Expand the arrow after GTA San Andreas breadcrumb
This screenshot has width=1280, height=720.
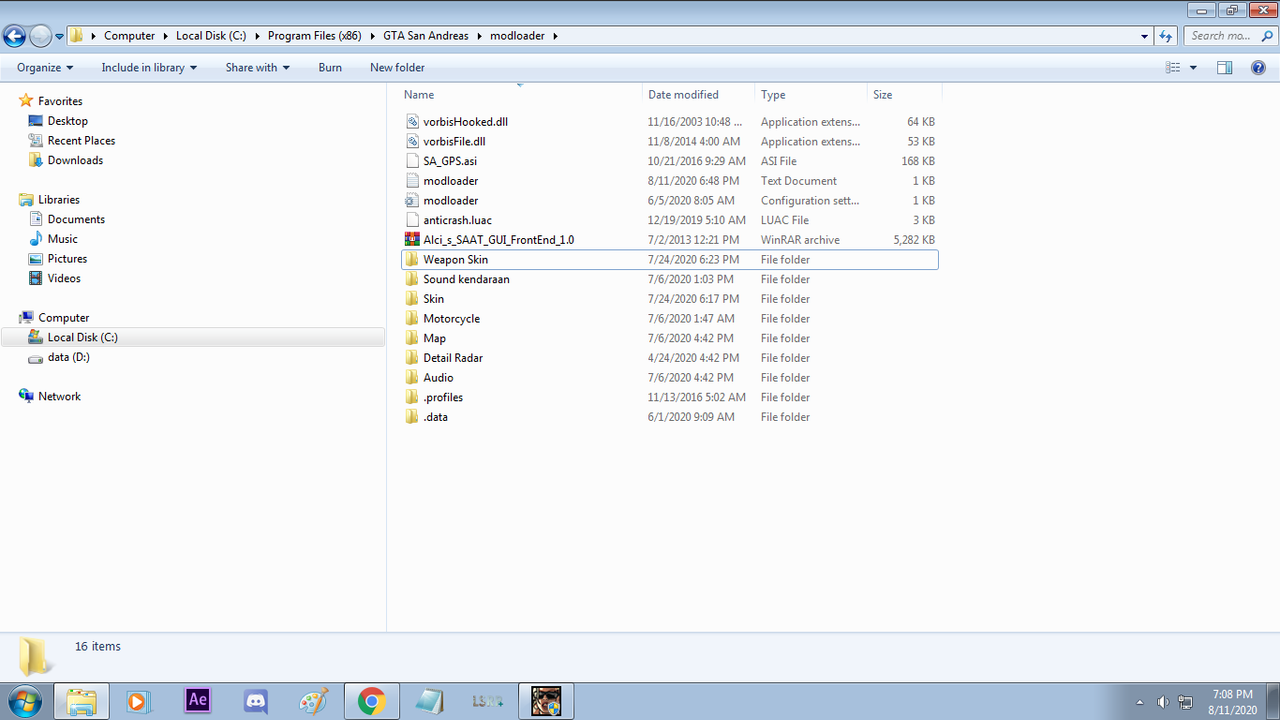pyautogui.click(x=482, y=36)
